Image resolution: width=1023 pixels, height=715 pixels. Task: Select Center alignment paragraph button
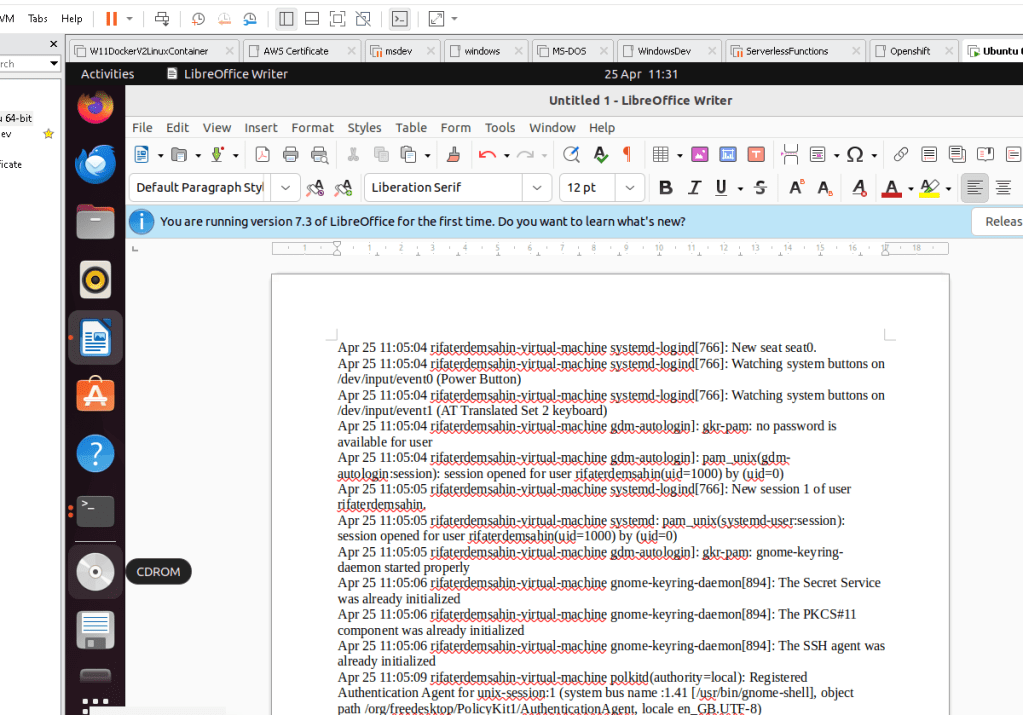pos(1003,188)
